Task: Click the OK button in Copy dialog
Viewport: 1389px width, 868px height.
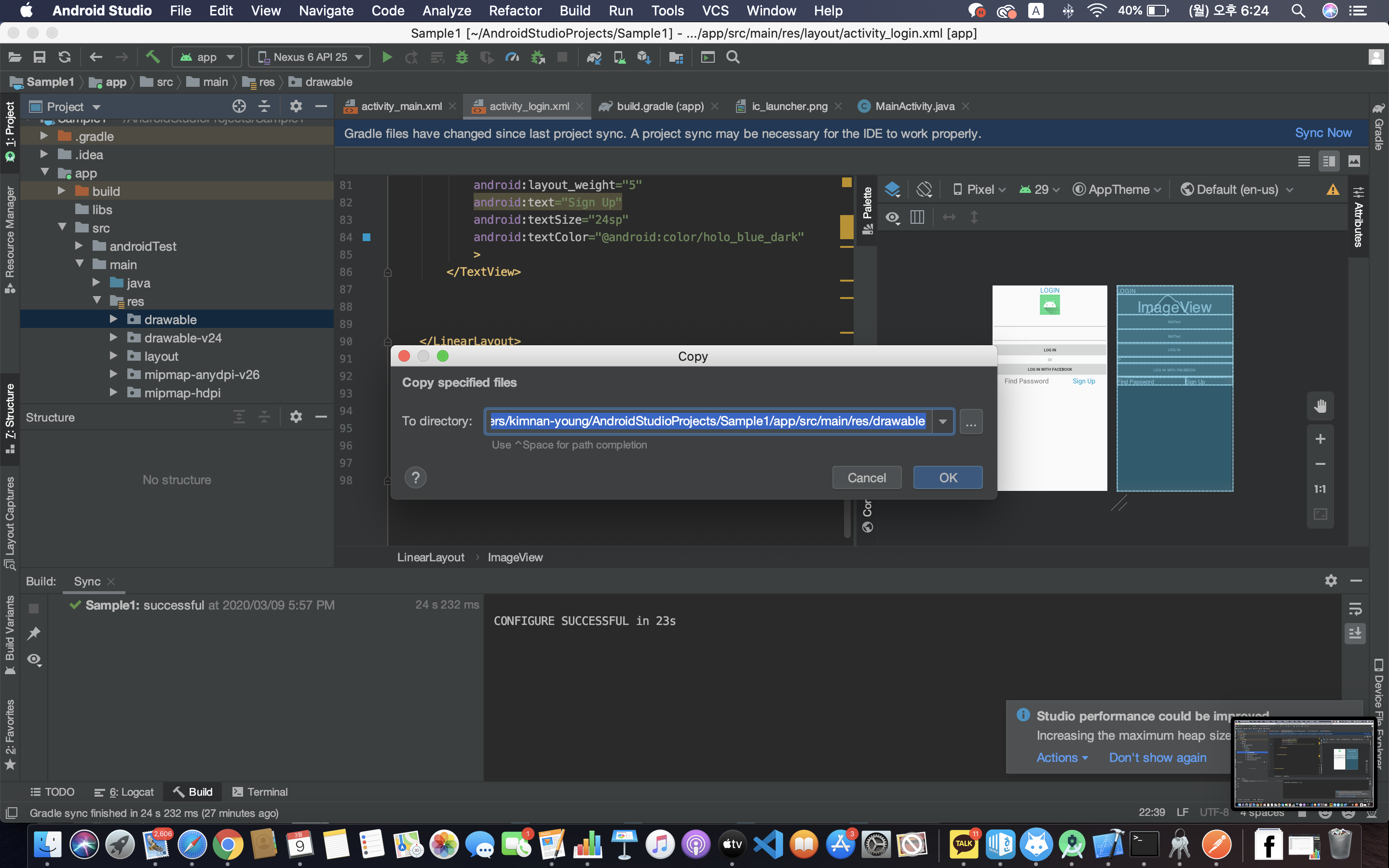Action: 948,477
